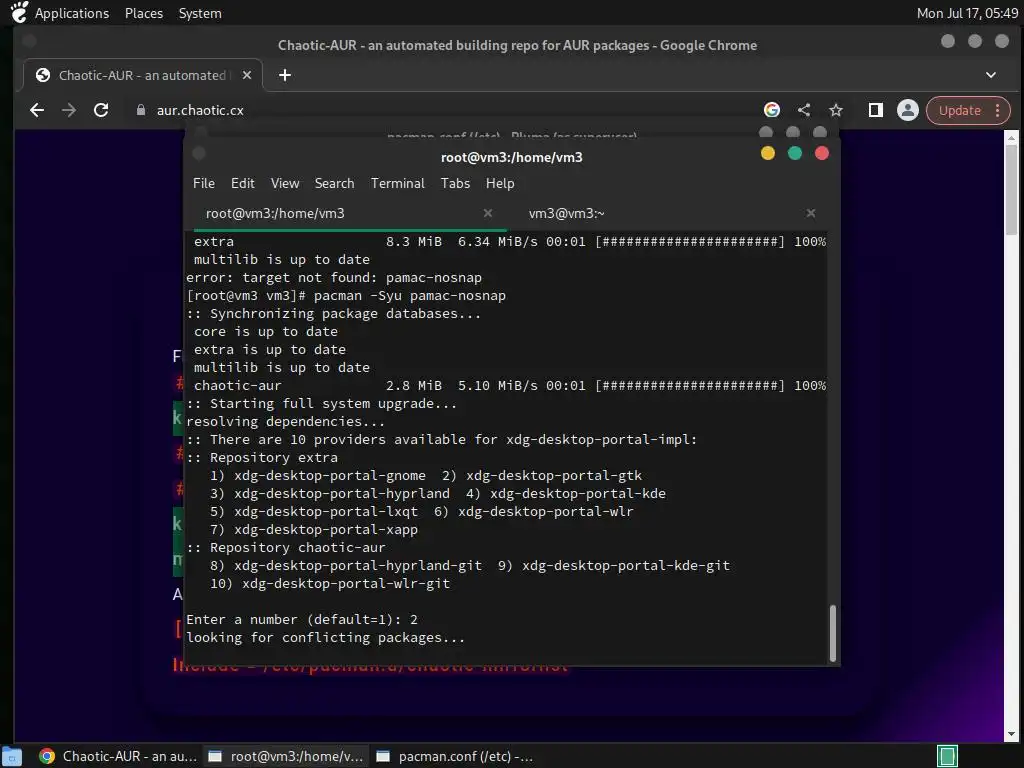Screen dimensions: 1024x768
Task: Open terminal Tabs menu
Action: pyautogui.click(x=455, y=184)
